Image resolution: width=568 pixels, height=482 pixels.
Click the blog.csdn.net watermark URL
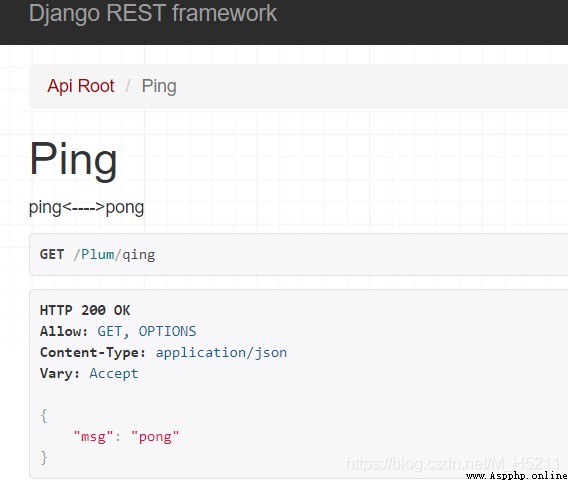point(453,464)
